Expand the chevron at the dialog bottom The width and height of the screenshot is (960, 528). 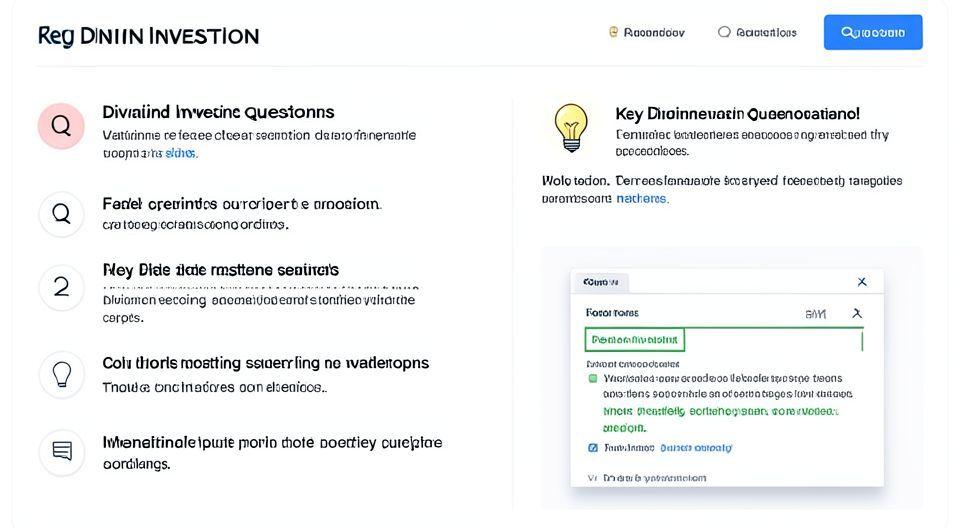coord(592,478)
